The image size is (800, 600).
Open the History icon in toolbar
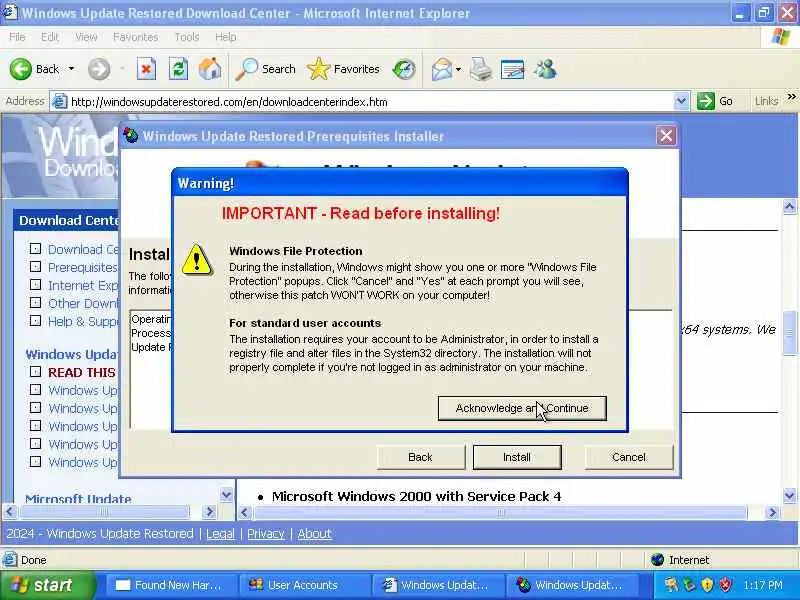[404, 69]
